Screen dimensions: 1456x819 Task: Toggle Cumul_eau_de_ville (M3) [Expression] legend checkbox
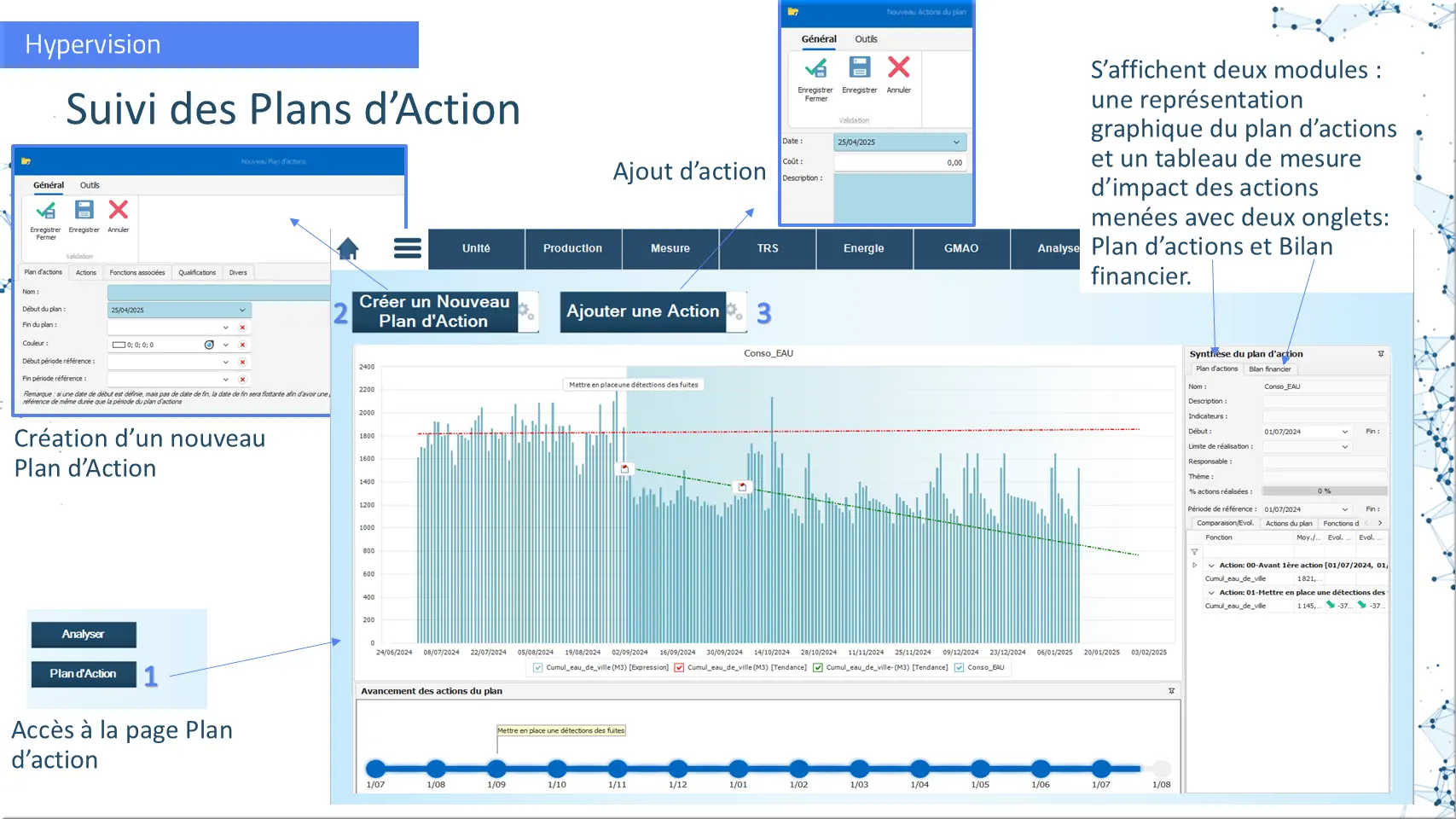tap(538, 668)
